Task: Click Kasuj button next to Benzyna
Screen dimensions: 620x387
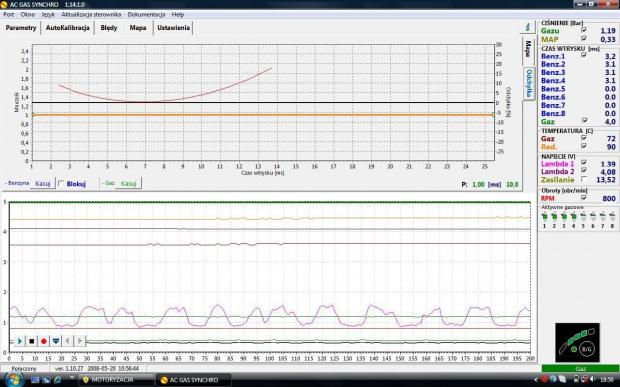Action: pos(43,183)
